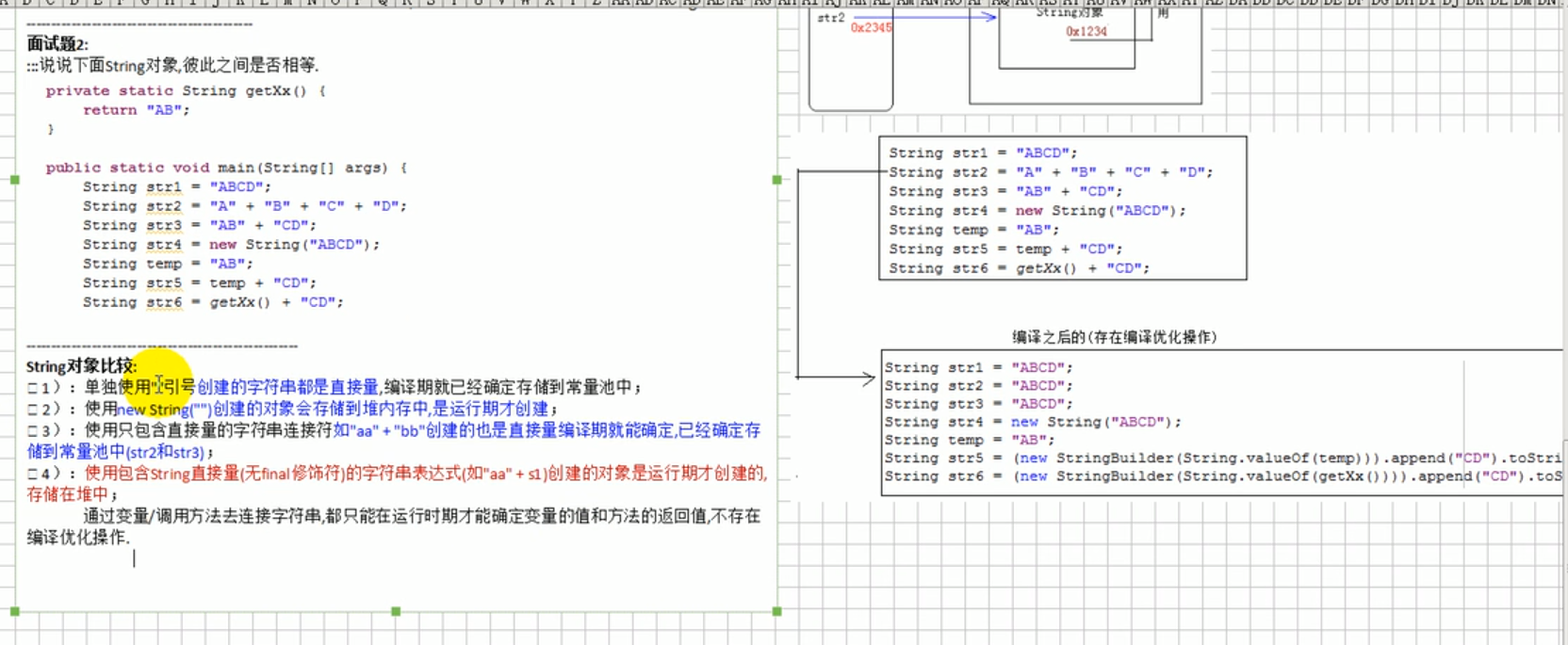
Task: Click str5 StringBuilder valueOf(temp) line in compiled box
Action: click(x=1222, y=458)
